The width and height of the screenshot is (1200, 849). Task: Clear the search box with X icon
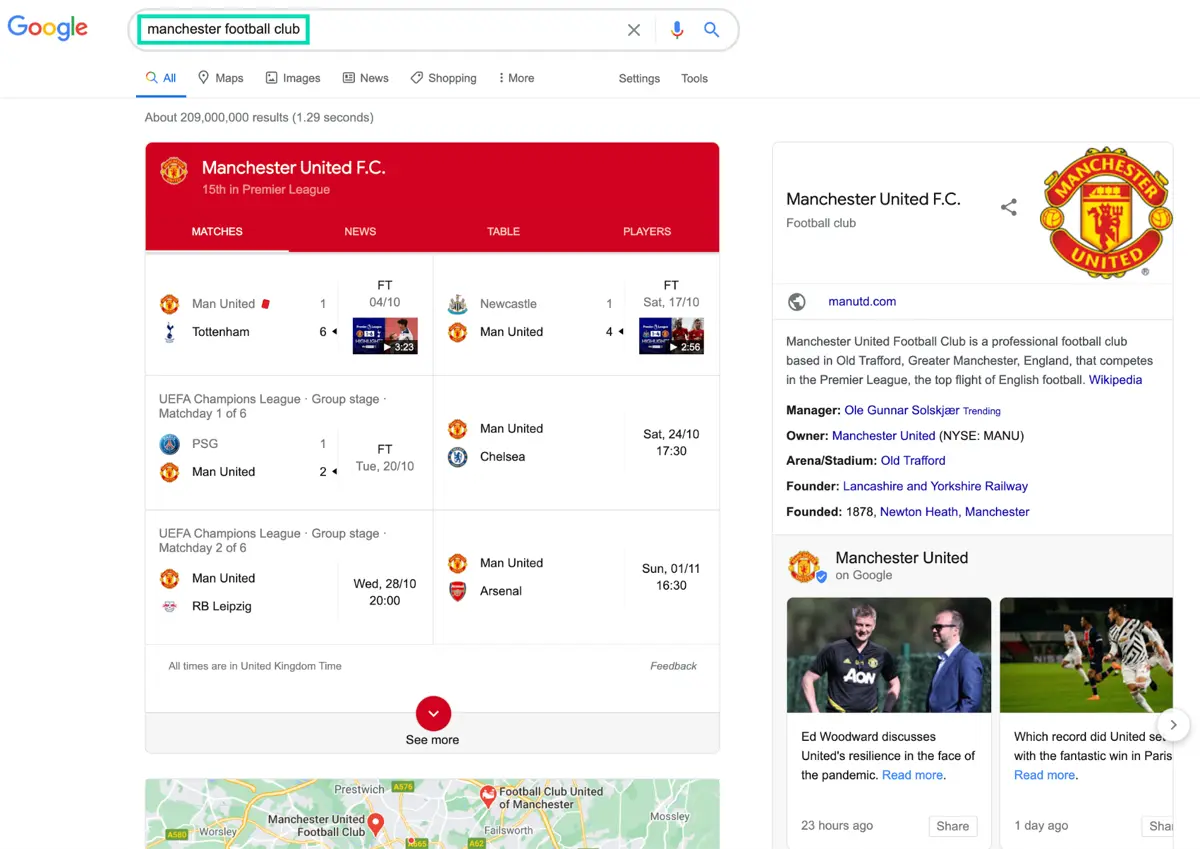(x=634, y=30)
